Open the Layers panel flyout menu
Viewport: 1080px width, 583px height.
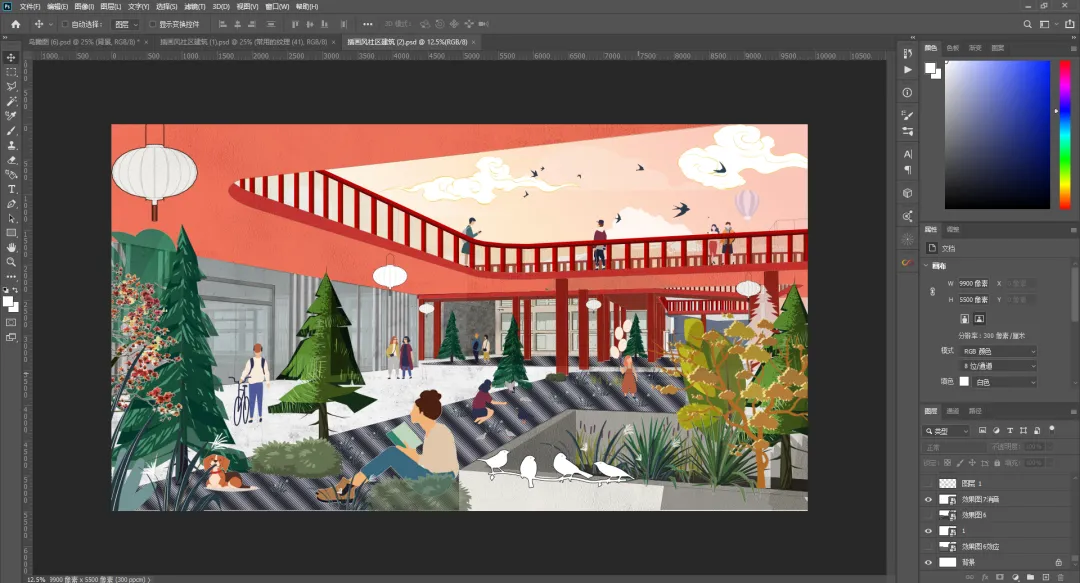(x=1073, y=411)
